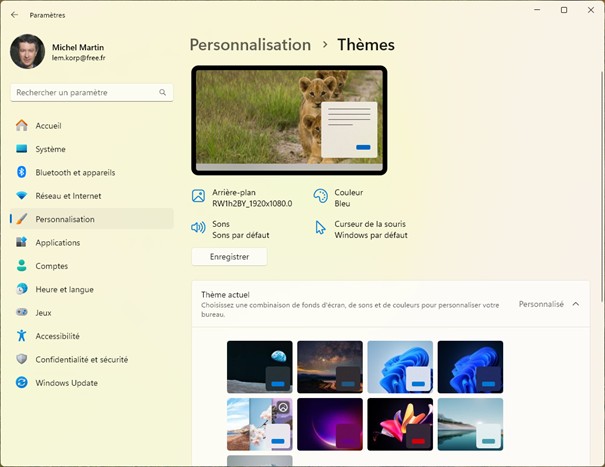Viewport: 605px width, 467px height.
Task: Open Couleur Bleu setting
Action: coord(338,198)
